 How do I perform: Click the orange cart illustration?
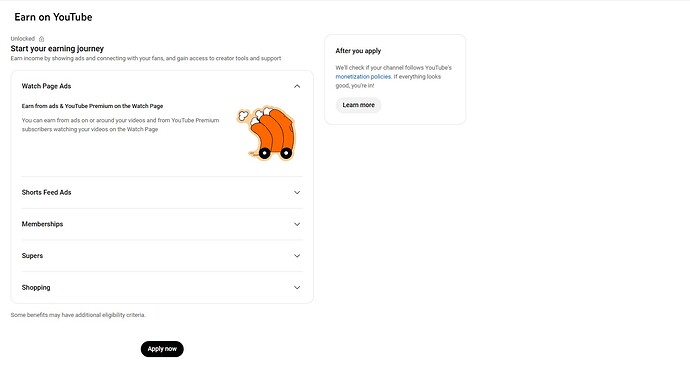267,133
